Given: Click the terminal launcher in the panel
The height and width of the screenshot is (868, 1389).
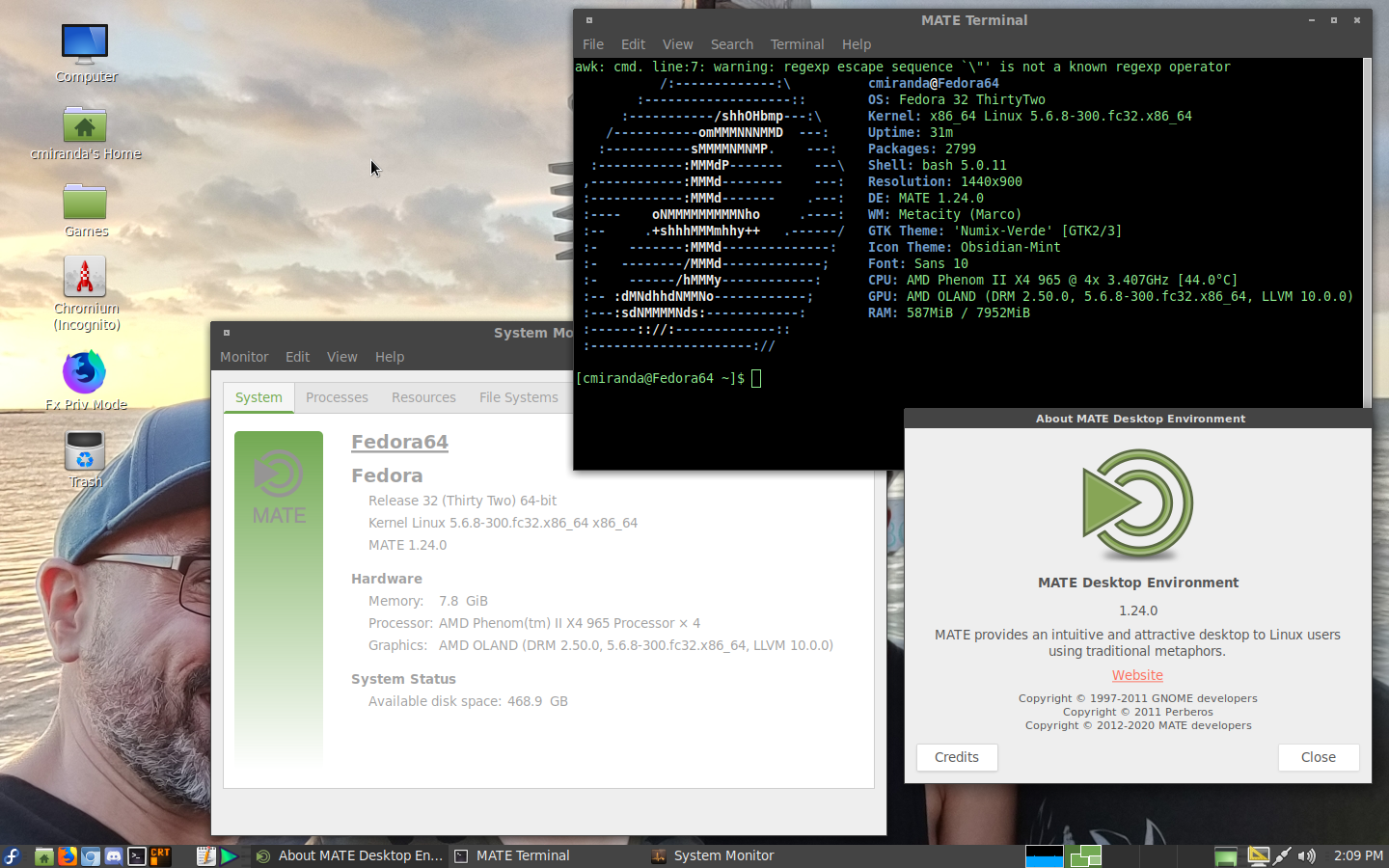Looking at the screenshot, I should (x=136, y=855).
